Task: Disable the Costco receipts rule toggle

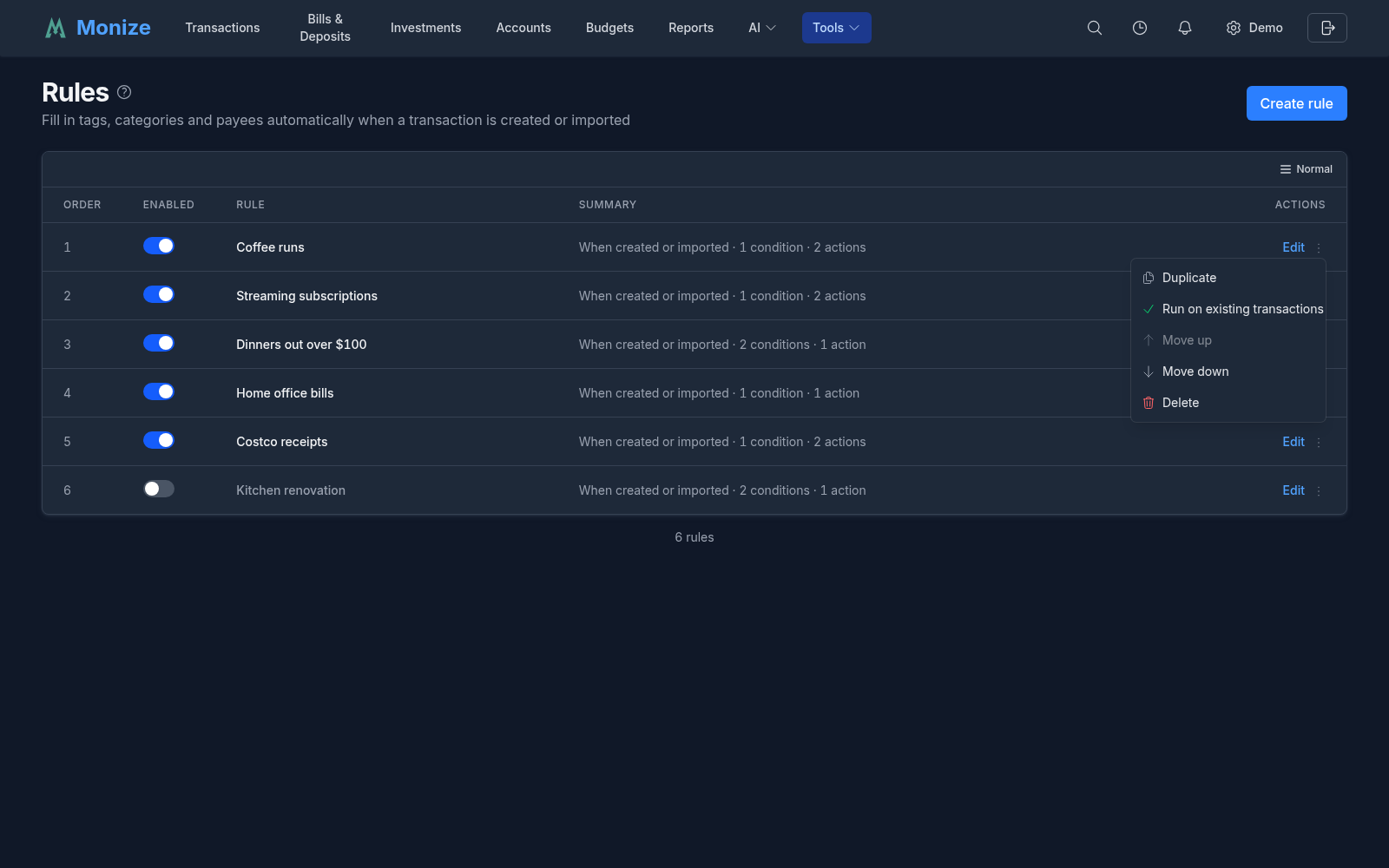Action: (159, 440)
